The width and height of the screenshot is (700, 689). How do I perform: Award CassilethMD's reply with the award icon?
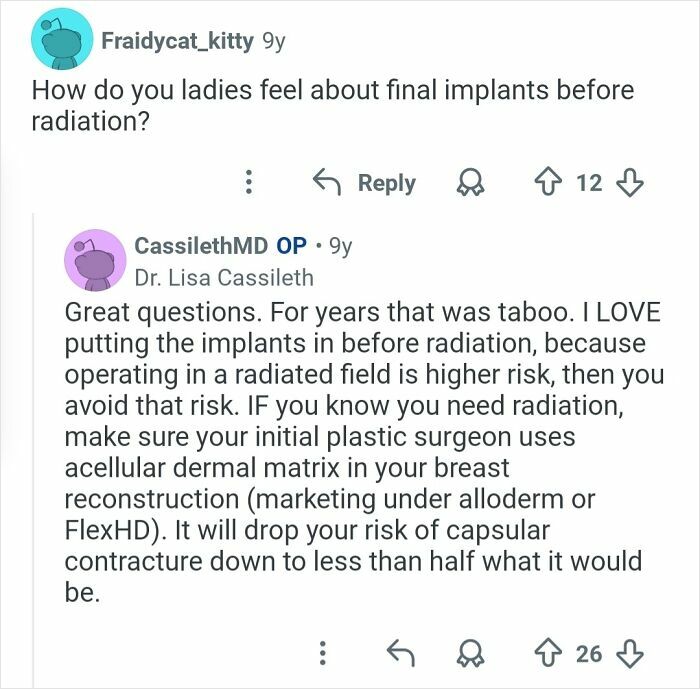coord(467,654)
